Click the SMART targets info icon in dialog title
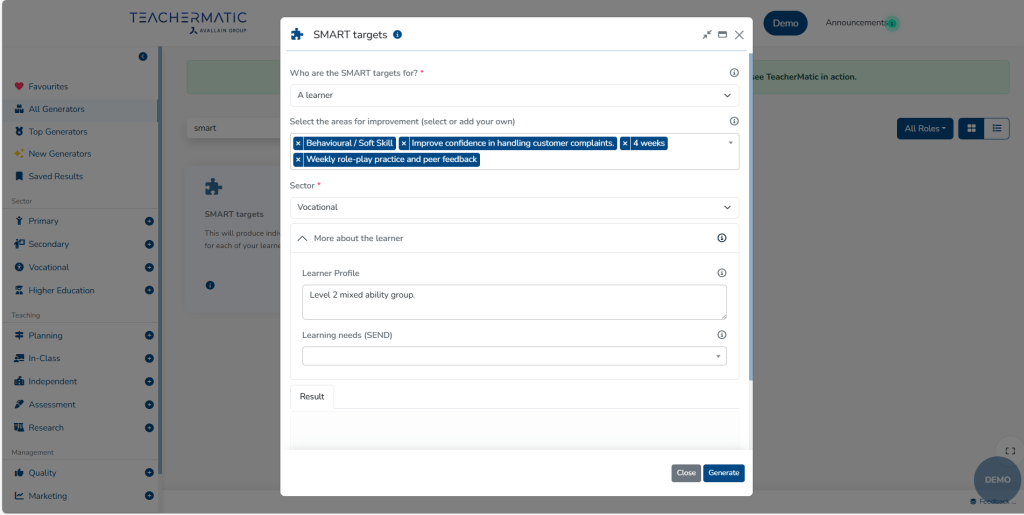The height and width of the screenshot is (515, 1024). coord(398,35)
